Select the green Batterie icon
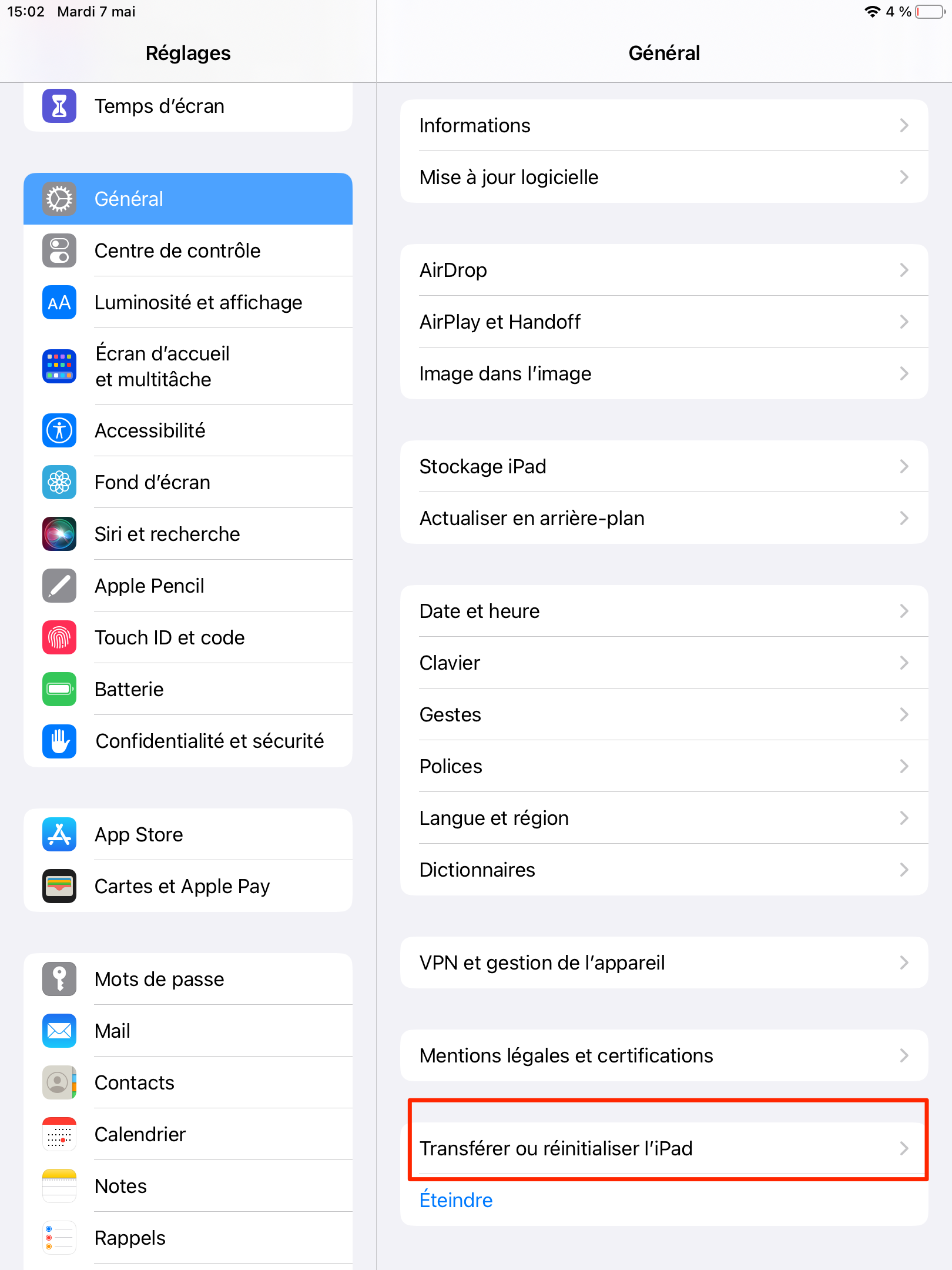 pos(59,689)
